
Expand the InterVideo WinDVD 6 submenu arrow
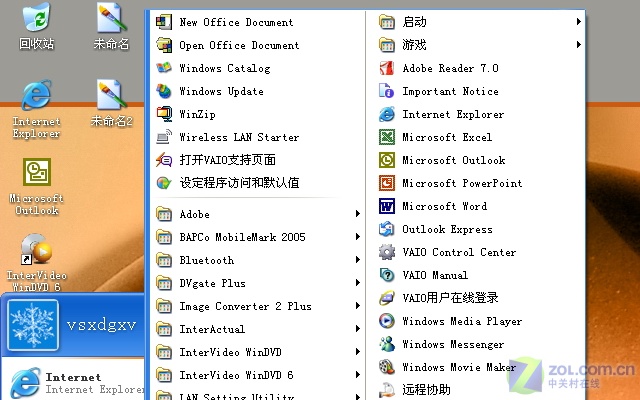(x=358, y=375)
